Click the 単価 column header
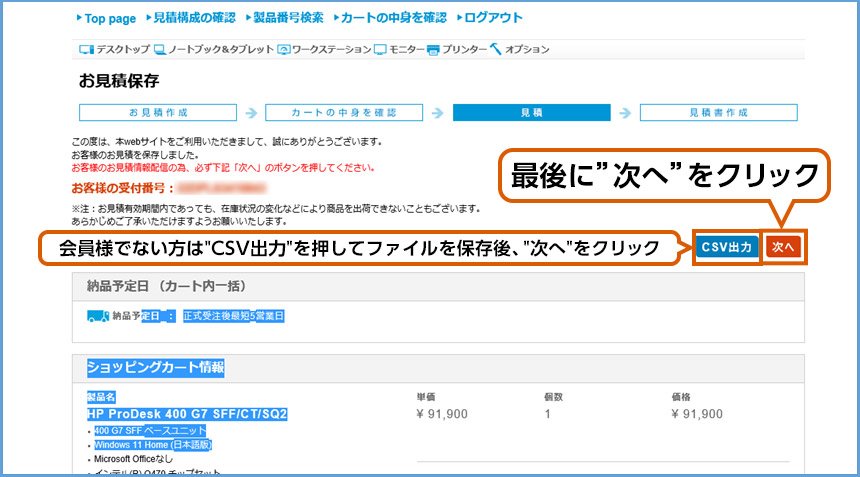The height and width of the screenshot is (477, 860). point(426,397)
